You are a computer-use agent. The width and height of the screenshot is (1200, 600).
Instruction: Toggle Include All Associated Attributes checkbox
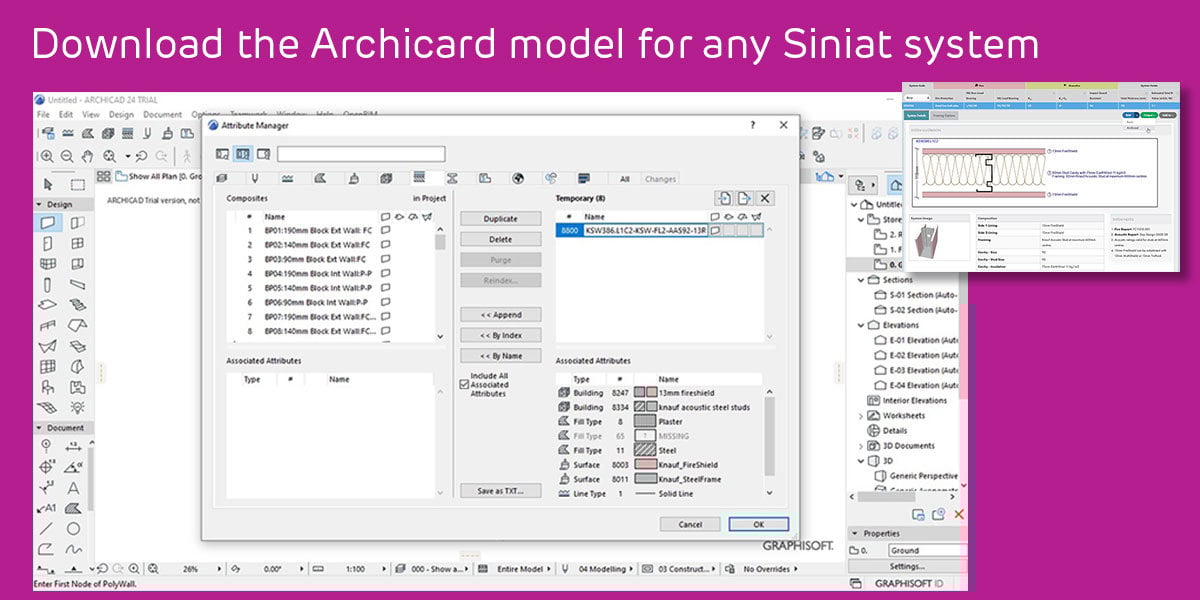(463, 385)
